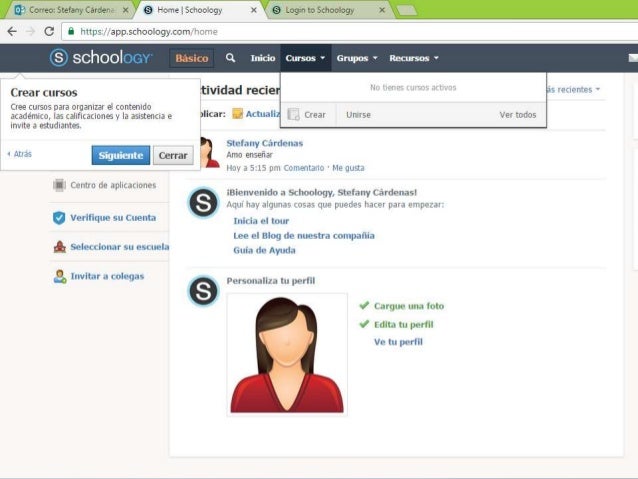Image resolution: width=638 pixels, height=479 pixels.
Task: Click the Básico plan button
Action: (192, 58)
